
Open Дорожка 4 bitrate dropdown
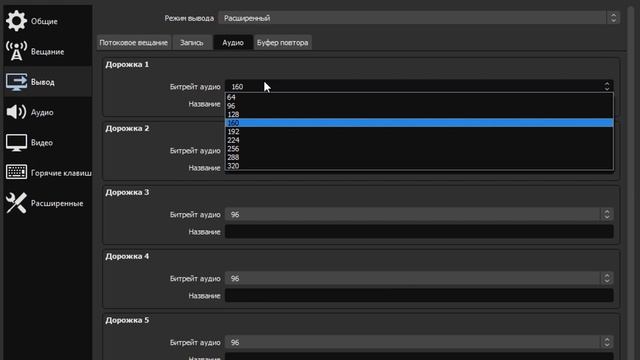point(419,278)
